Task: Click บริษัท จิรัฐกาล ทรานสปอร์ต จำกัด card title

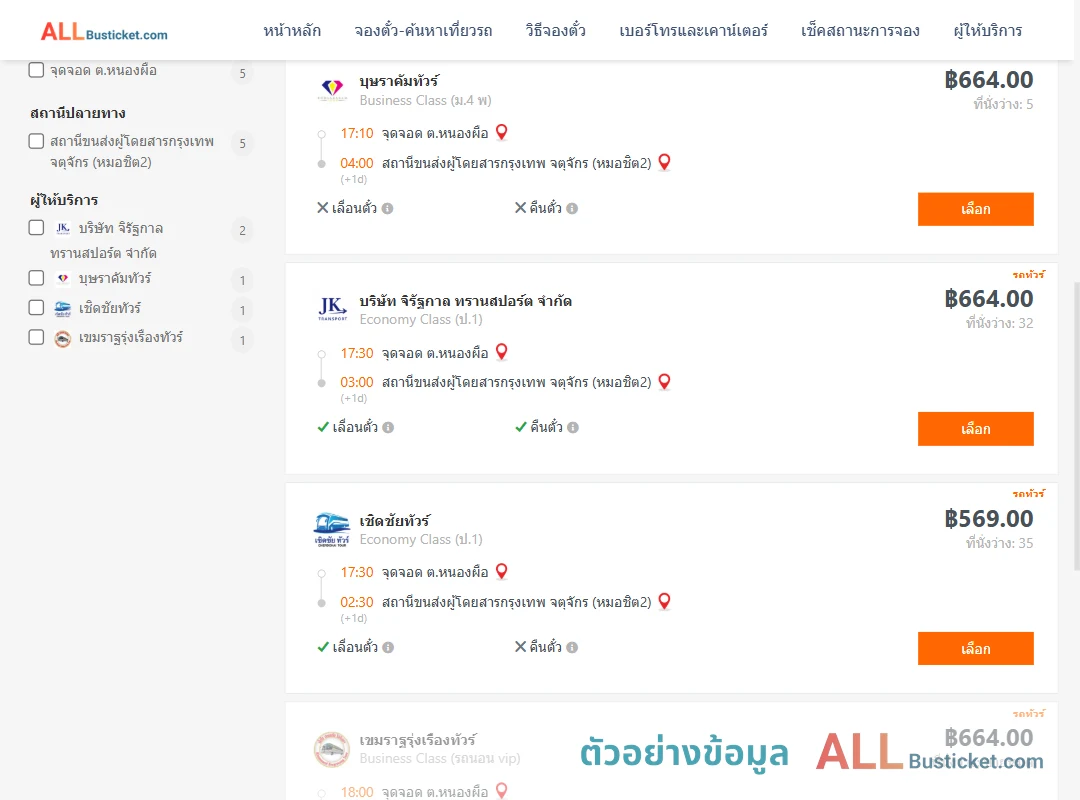Action: click(x=466, y=301)
